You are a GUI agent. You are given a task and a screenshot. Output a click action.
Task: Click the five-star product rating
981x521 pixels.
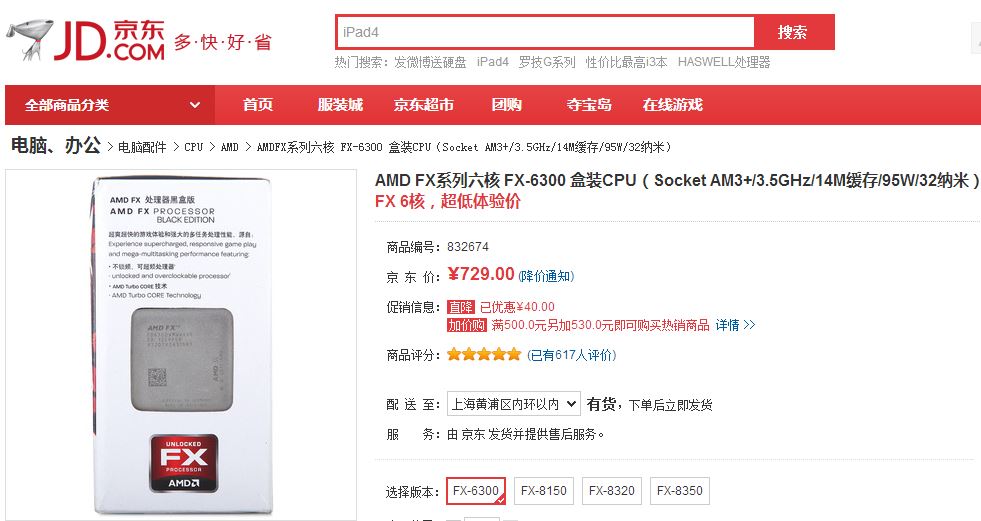(x=483, y=354)
